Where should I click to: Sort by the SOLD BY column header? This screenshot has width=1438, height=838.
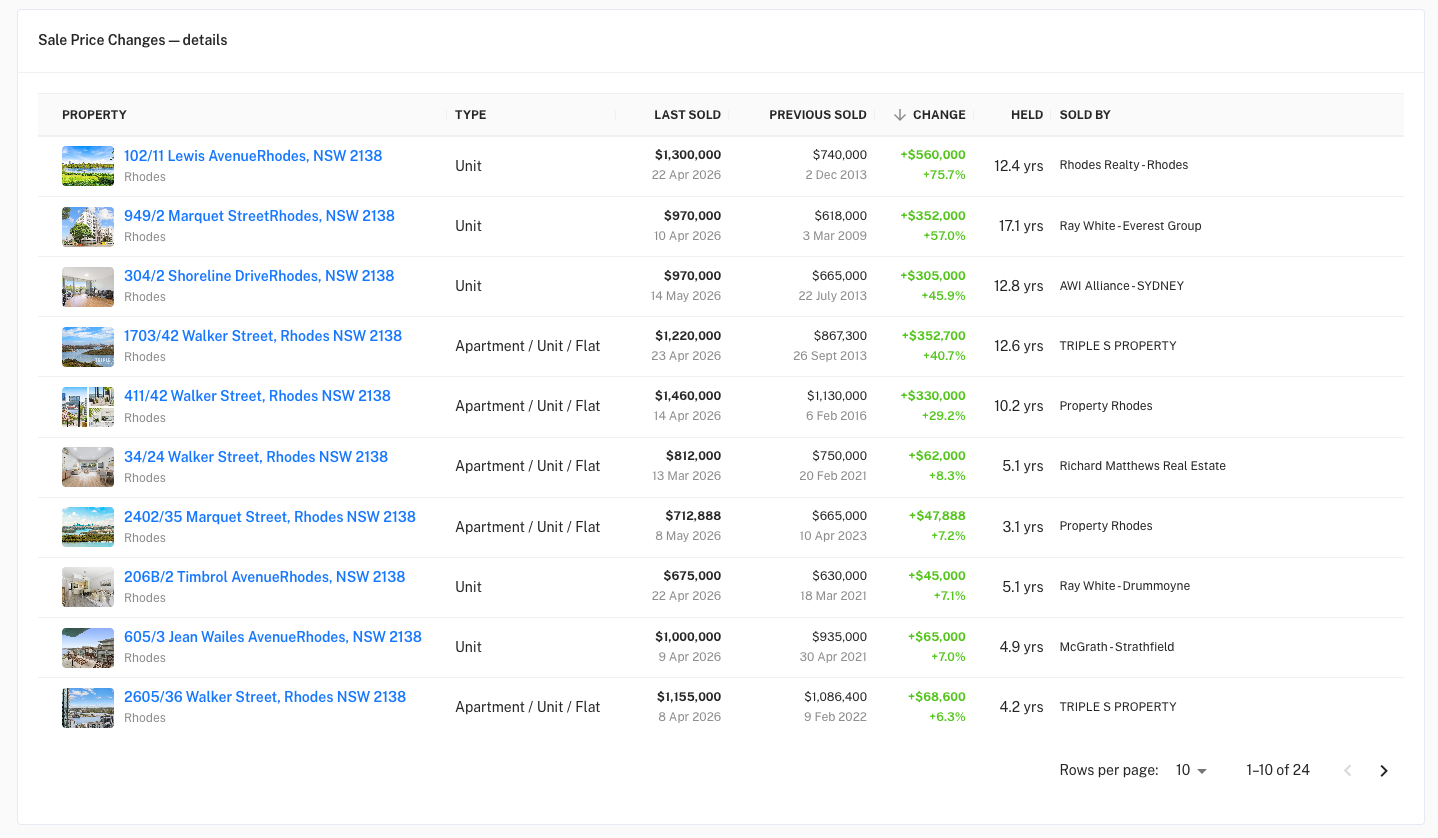1085,115
